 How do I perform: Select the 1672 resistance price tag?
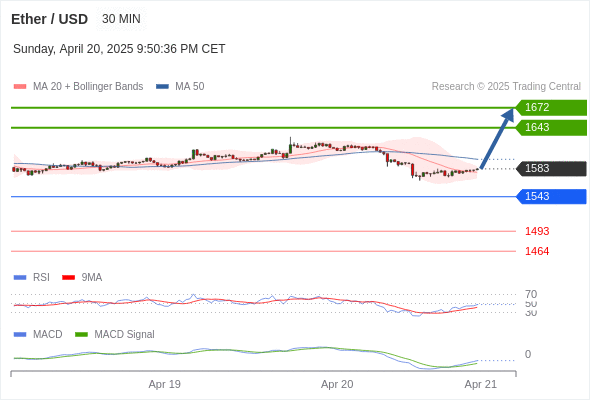551,108
